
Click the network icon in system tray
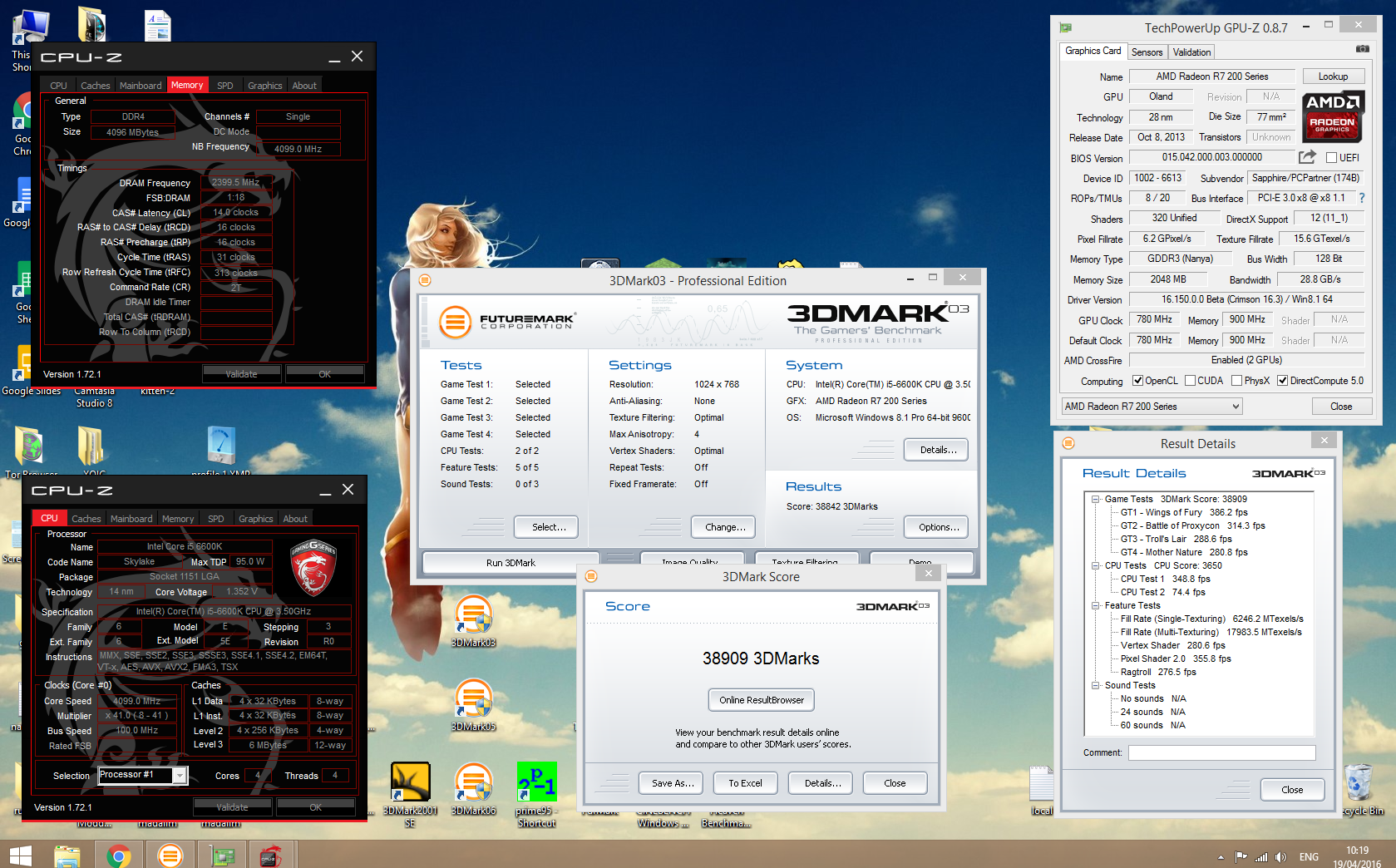coord(1261,857)
